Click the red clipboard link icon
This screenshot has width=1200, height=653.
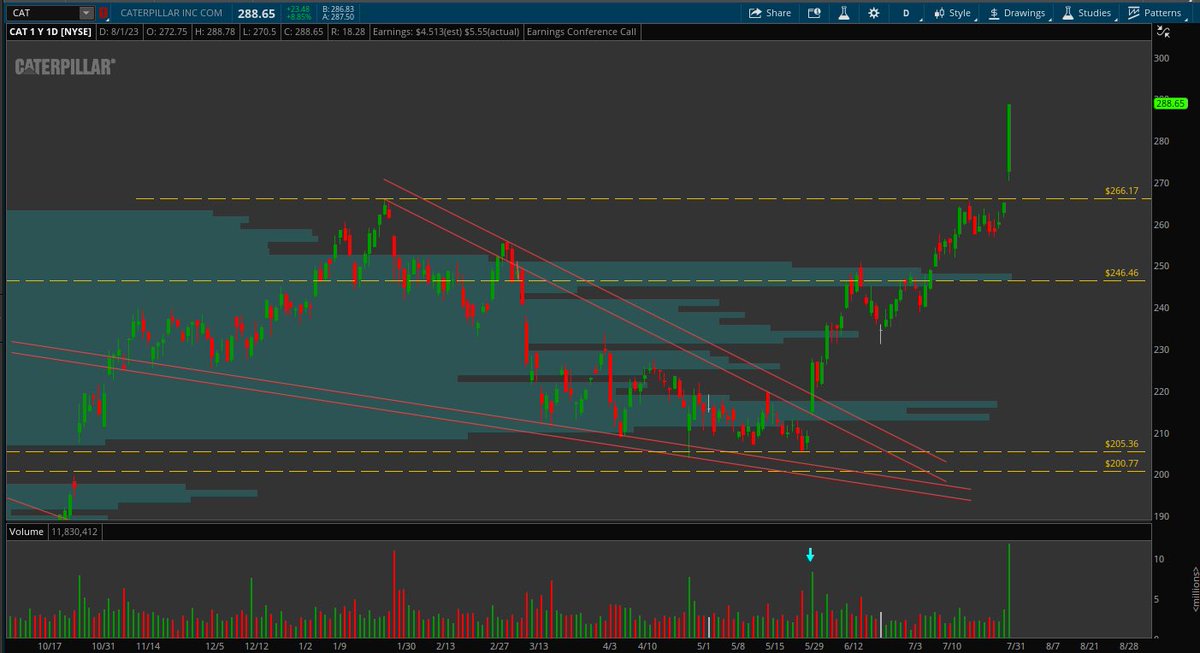(x=103, y=14)
